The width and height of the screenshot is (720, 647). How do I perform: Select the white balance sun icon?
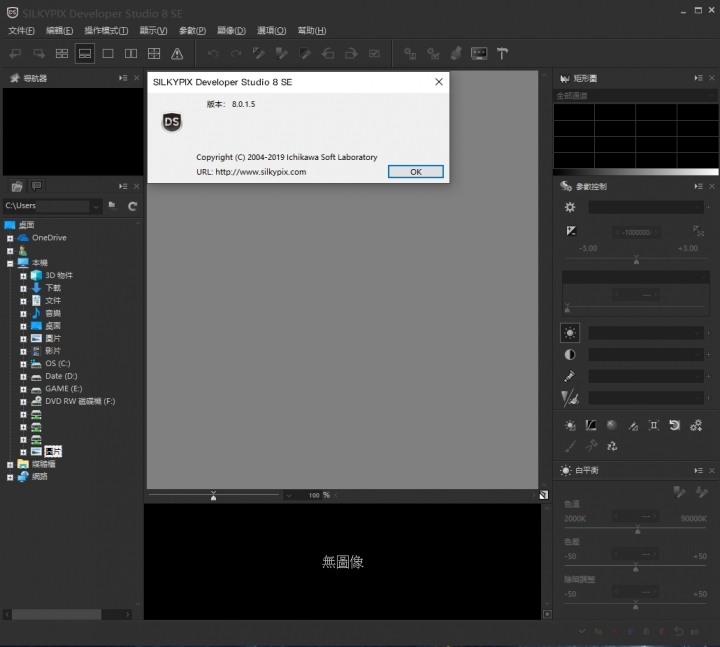[570, 333]
